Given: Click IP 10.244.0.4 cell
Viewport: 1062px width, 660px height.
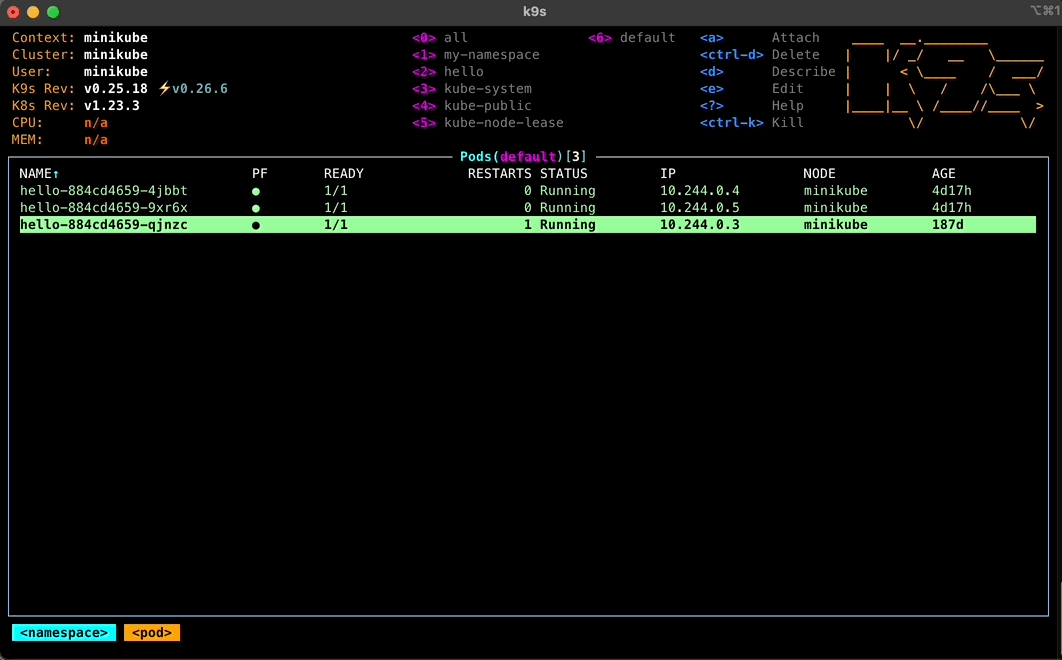Looking at the screenshot, I should point(700,190).
